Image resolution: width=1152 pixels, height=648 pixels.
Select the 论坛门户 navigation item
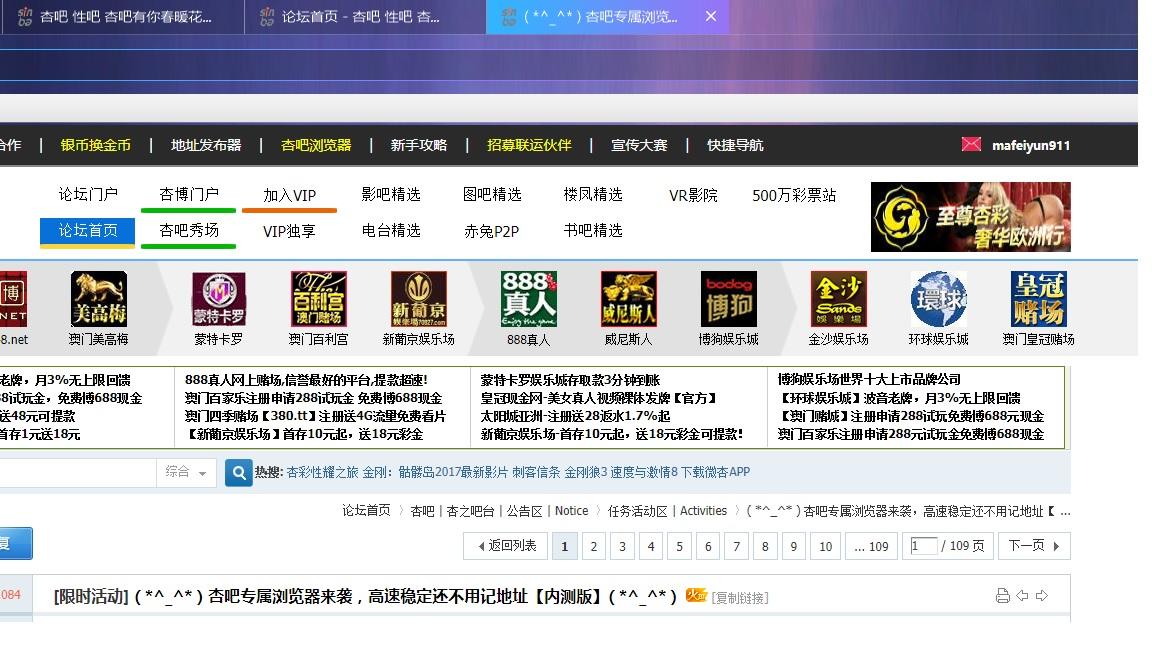tap(88, 195)
